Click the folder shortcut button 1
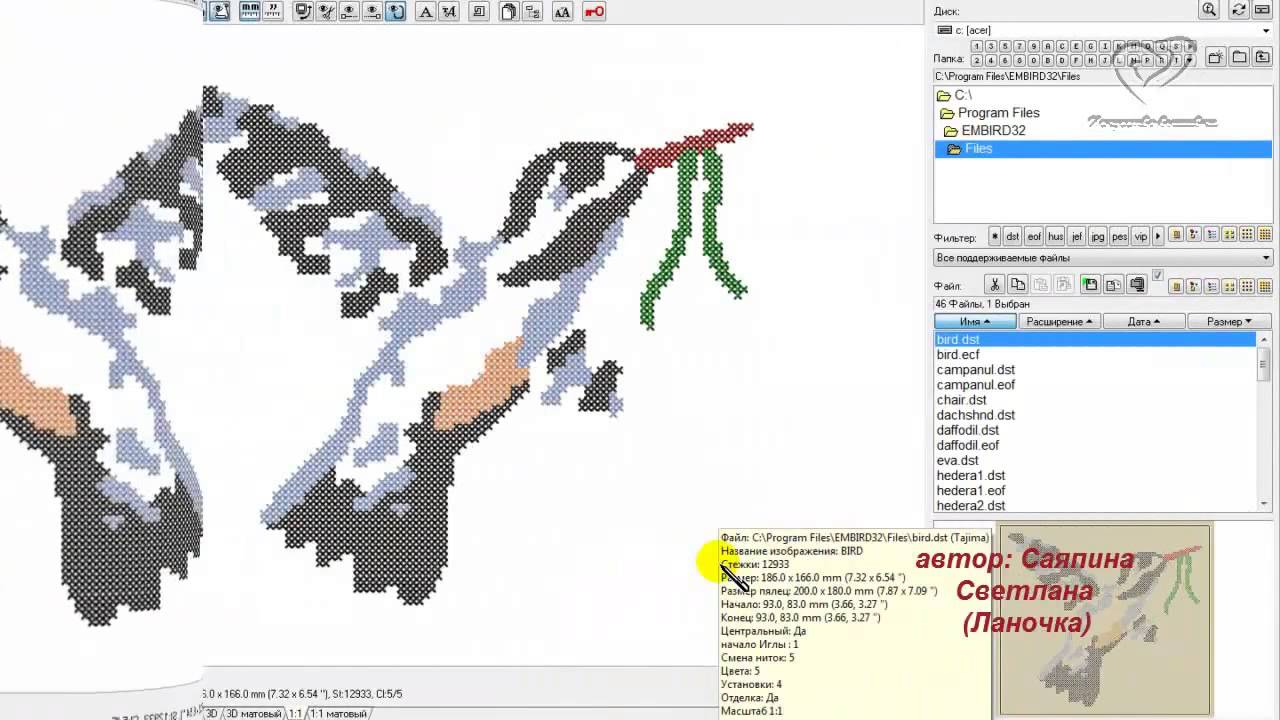Image resolution: width=1280 pixels, height=720 pixels. point(977,46)
